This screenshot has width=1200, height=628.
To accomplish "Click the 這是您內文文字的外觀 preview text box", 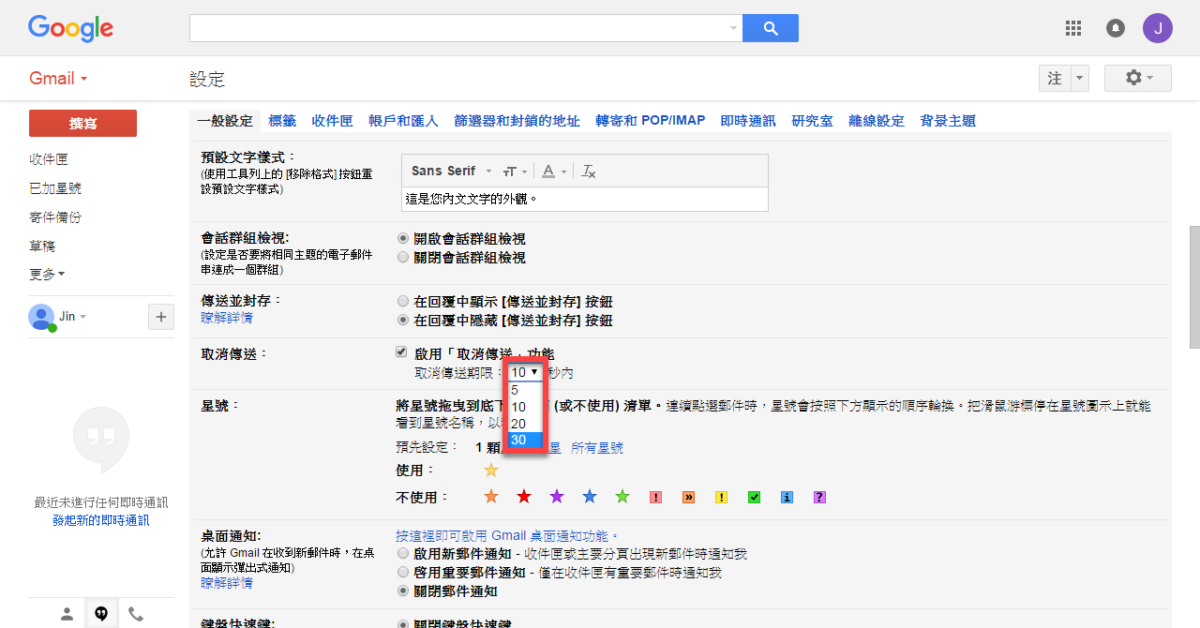I will coord(585,198).
